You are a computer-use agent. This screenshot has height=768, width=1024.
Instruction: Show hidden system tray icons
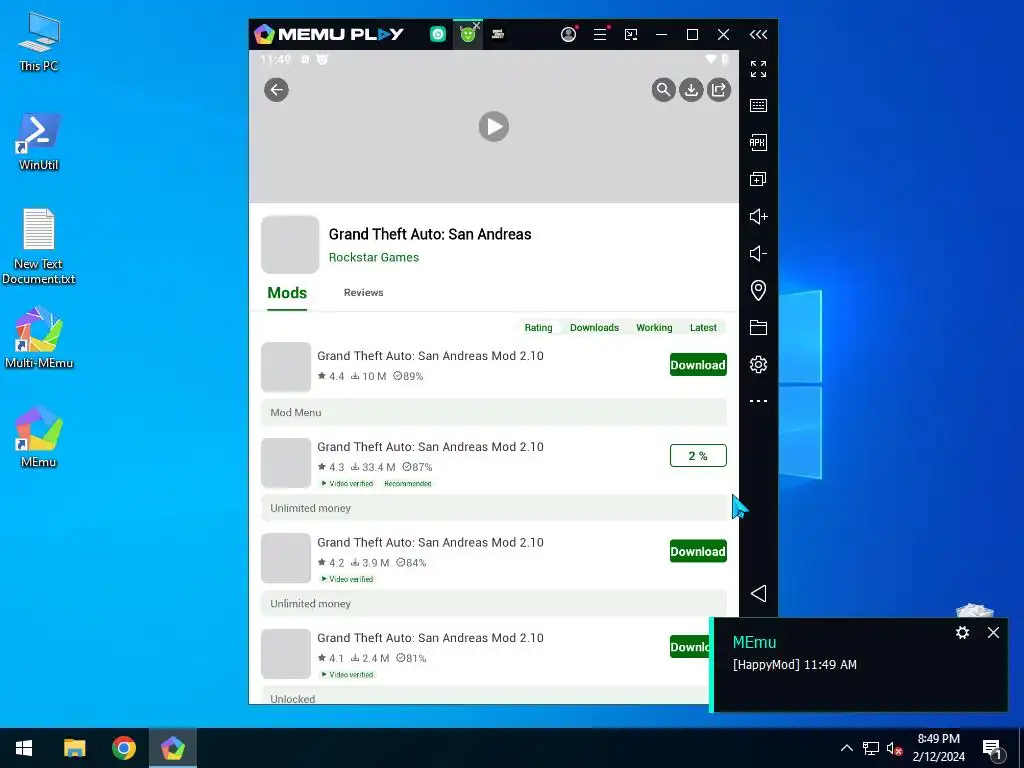point(846,748)
